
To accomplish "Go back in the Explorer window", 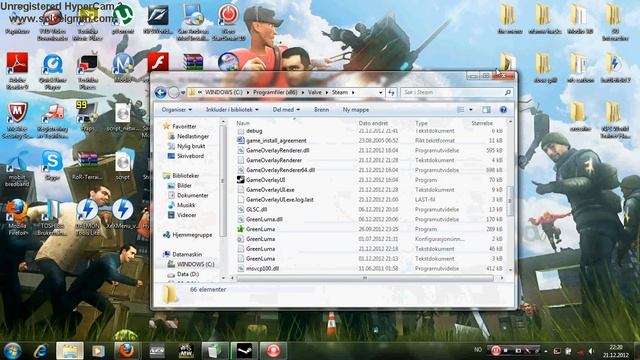I will pos(160,93).
